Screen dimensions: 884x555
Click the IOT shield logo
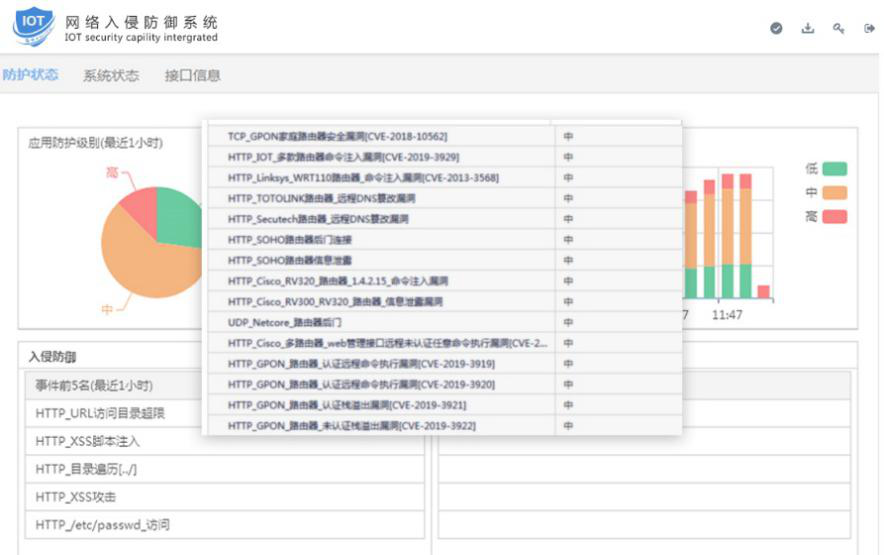coord(32,27)
